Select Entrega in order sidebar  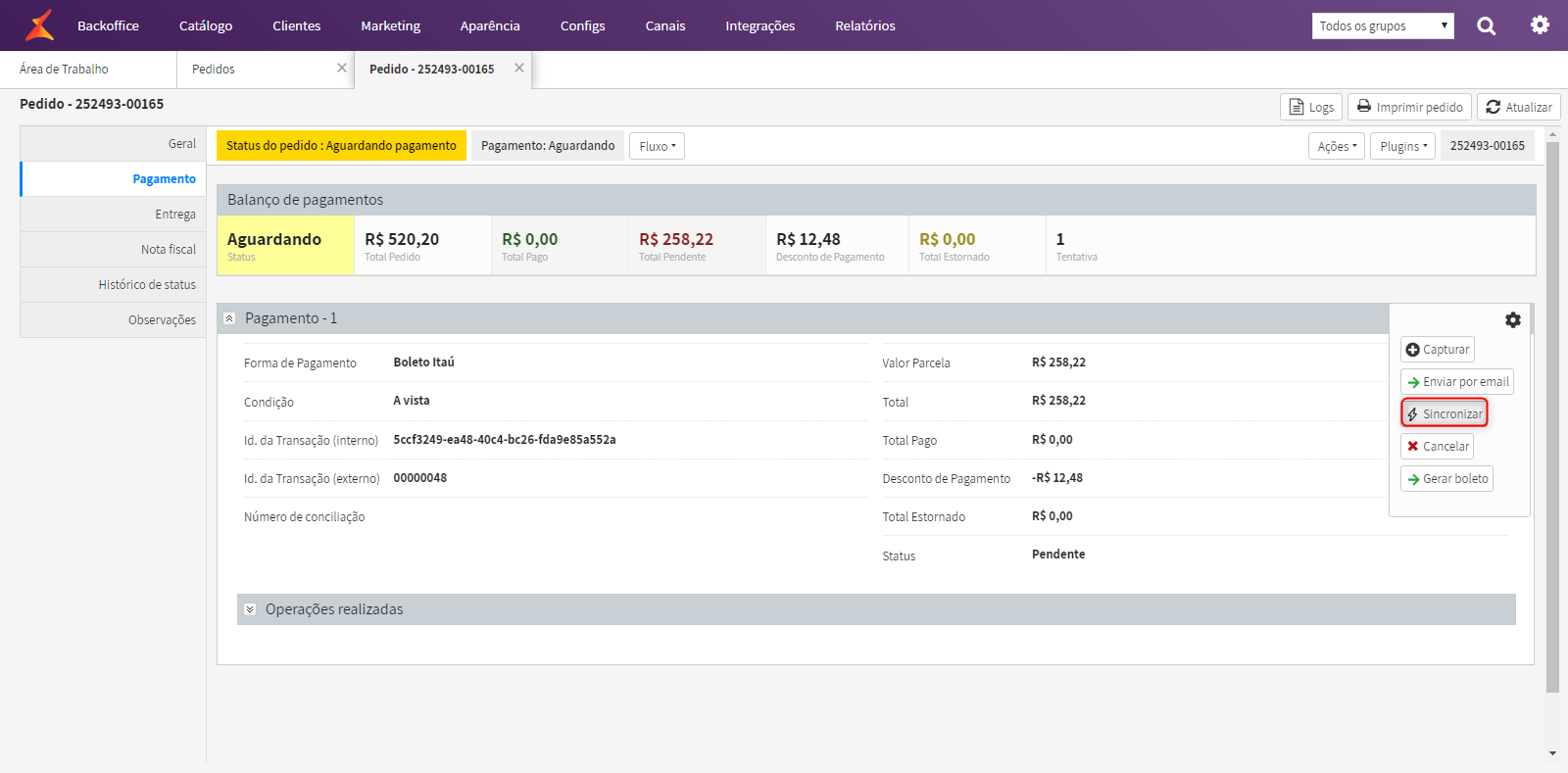tap(113, 215)
